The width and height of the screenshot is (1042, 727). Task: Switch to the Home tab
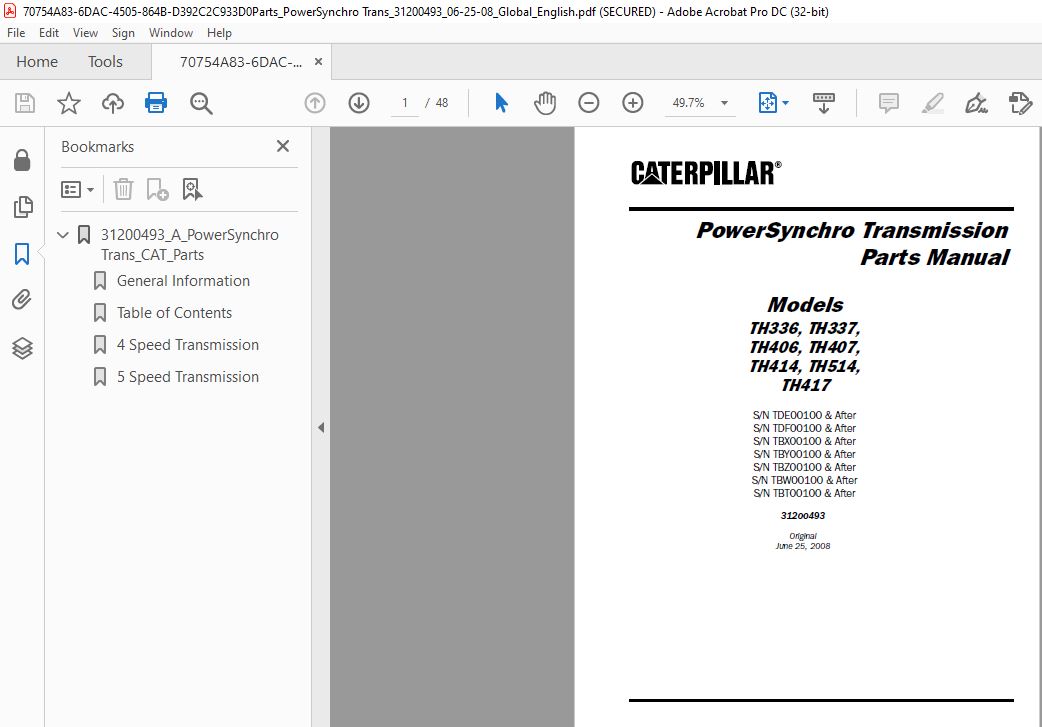click(x=37, y=62)
